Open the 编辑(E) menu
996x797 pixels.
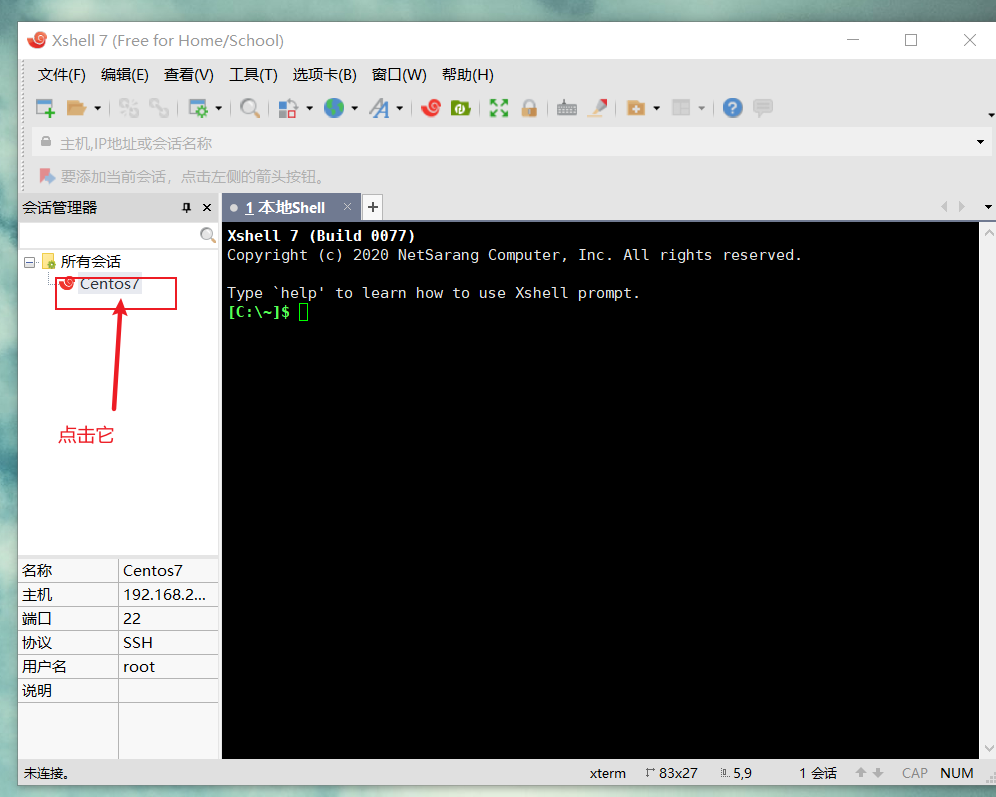(124, 75)
